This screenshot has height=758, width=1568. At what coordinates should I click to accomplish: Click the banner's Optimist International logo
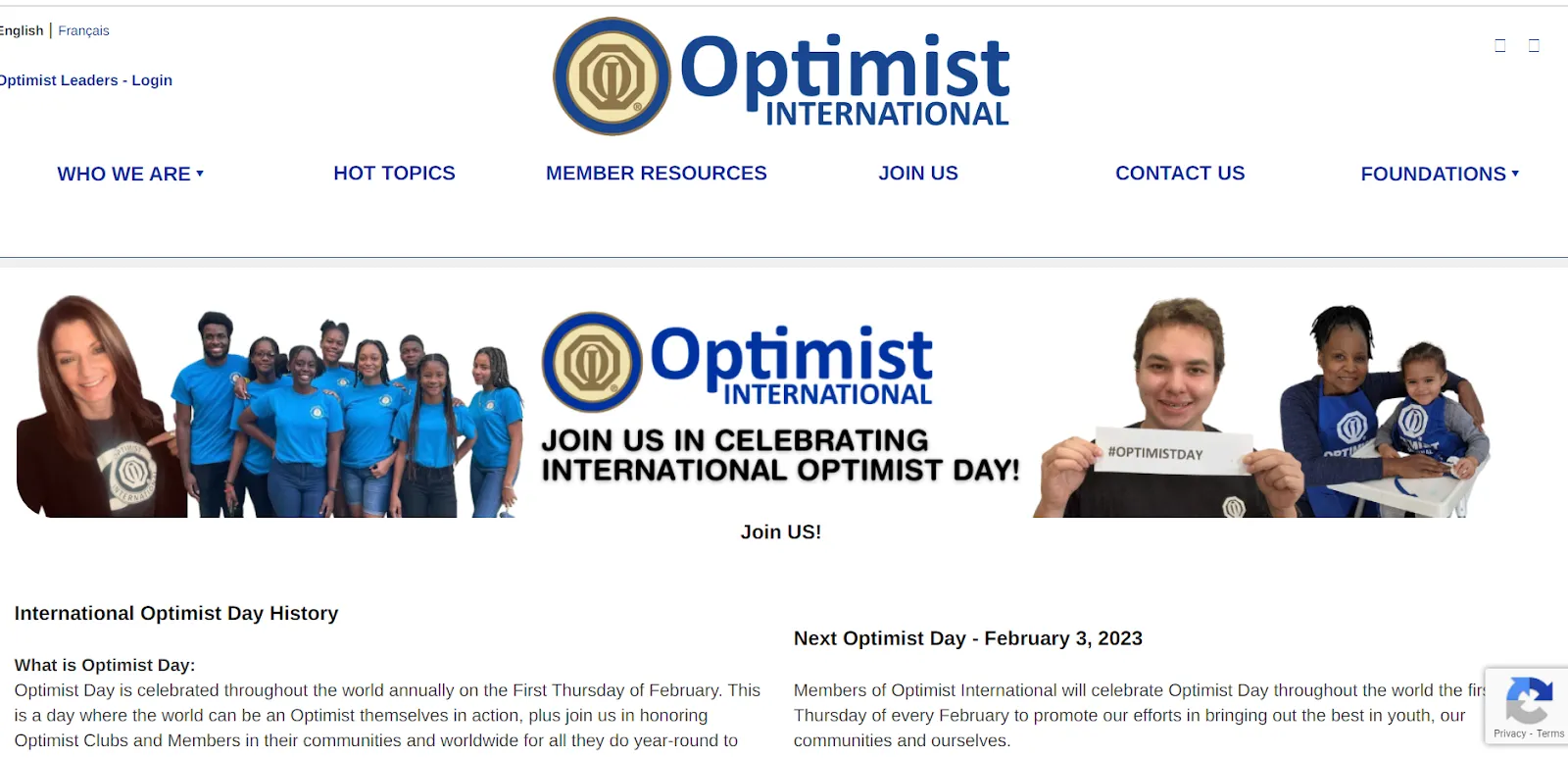tap(737, 362)
